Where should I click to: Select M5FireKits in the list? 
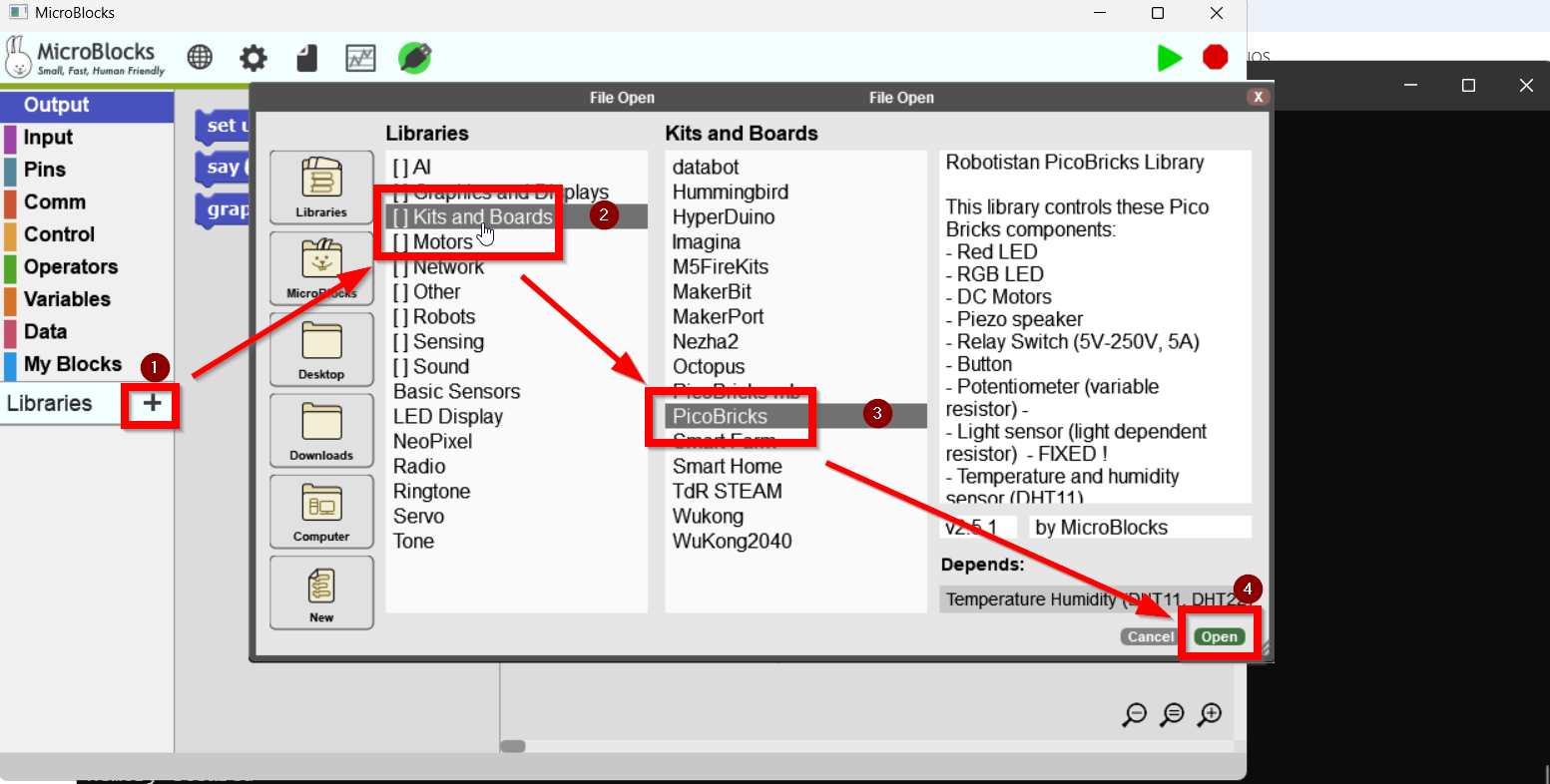pyautogui.click(x=796, y=267)
